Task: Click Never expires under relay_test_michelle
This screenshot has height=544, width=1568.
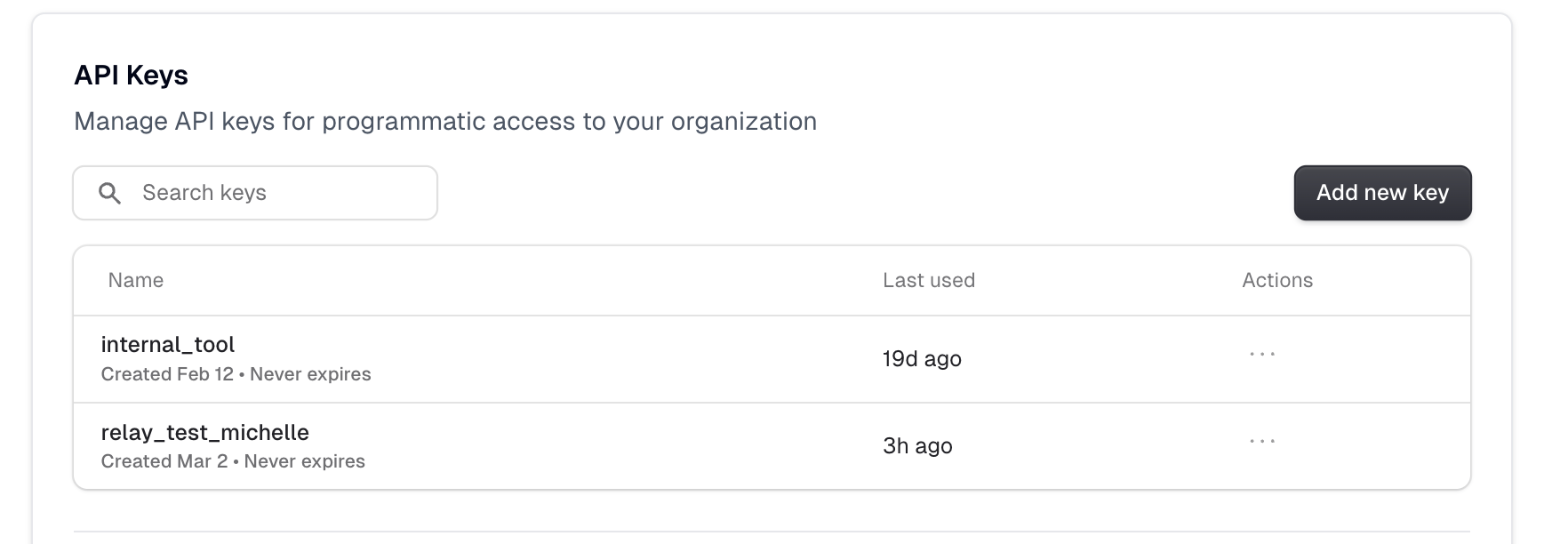Action: tap(305, 462)
